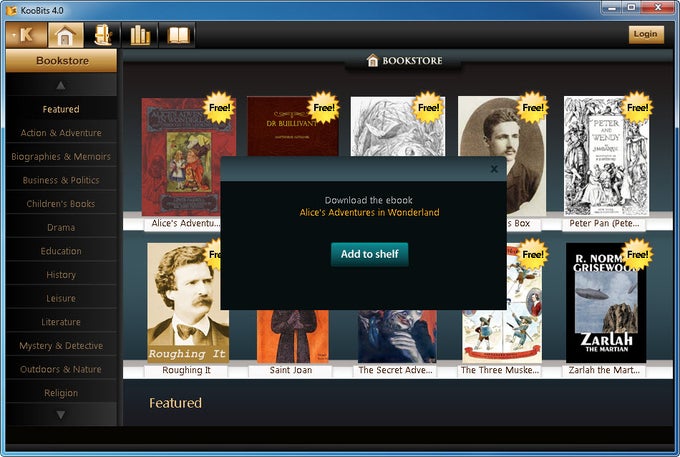Click the Free badge on Roughing It

tap(214, 254)
